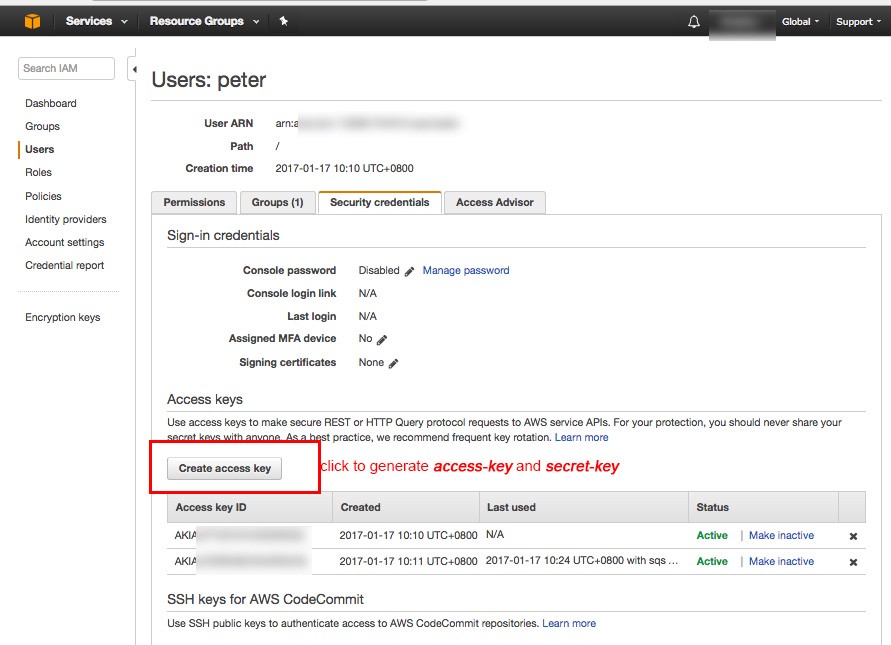891x645 pixels.
Task: Expand the Resource Groups dropdown
Action: click(204, 21)
